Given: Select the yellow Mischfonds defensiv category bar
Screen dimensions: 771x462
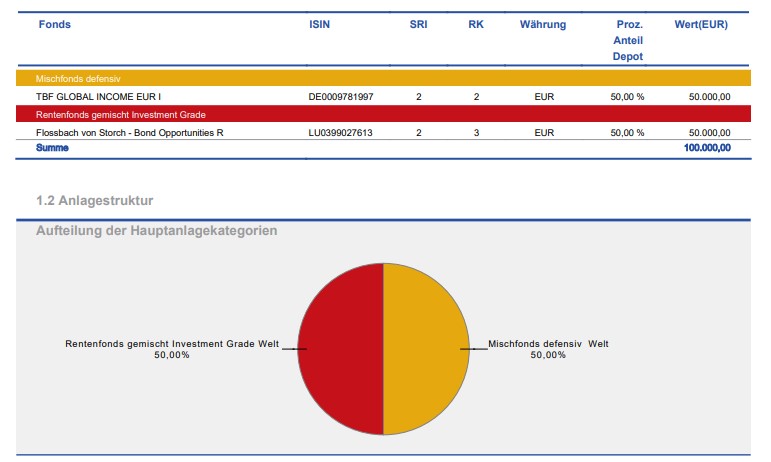Looking at the screenshot, I should pyautogui.click(x=383, y=78).
